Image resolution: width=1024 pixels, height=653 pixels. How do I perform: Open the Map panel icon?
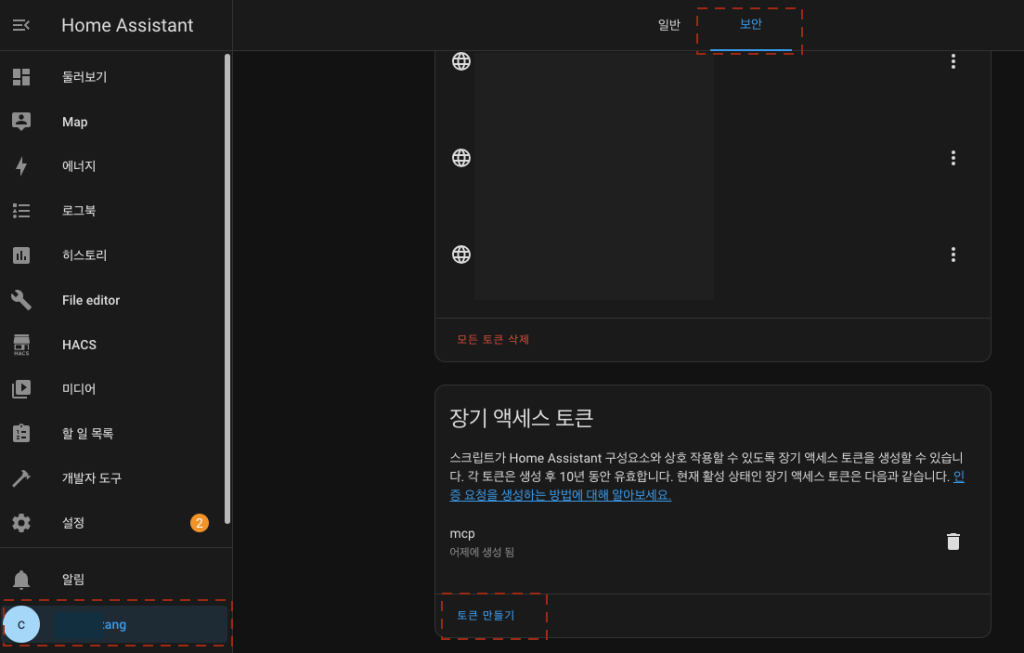pyautogui.click(x=21, y=121)
